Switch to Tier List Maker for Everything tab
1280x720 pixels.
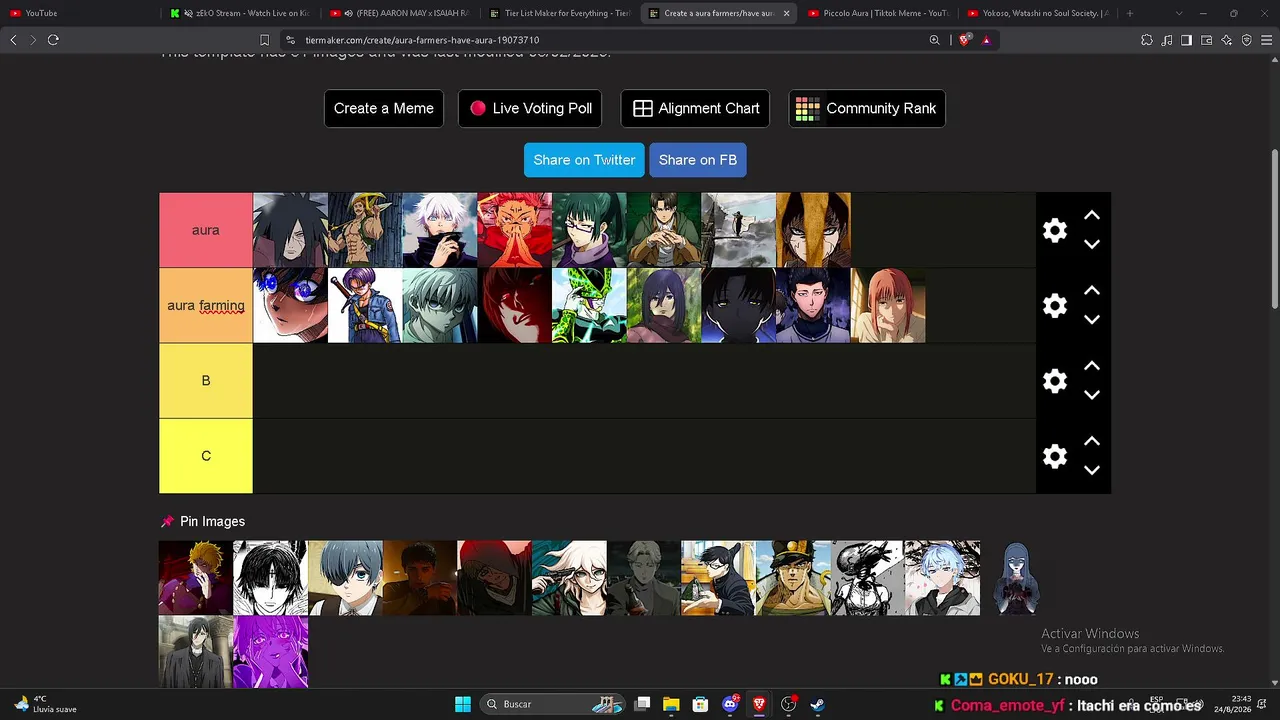[560, 13]
